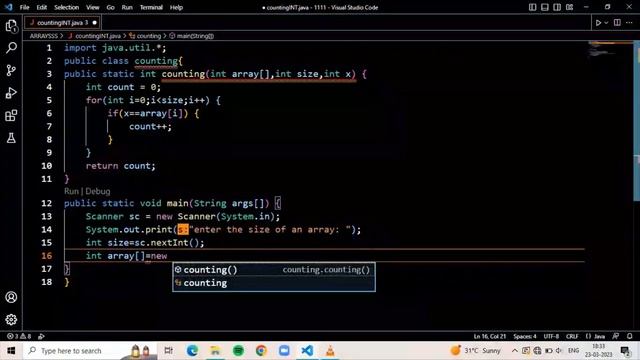Open taskbar clock and date
Viewport: 640px width, 360px height.
pos(598,351)
